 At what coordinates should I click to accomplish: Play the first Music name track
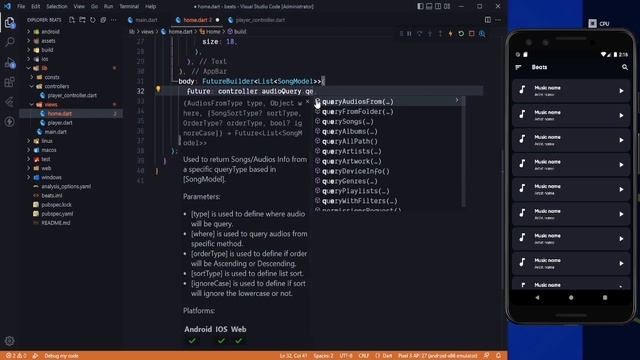coord(621,91)
